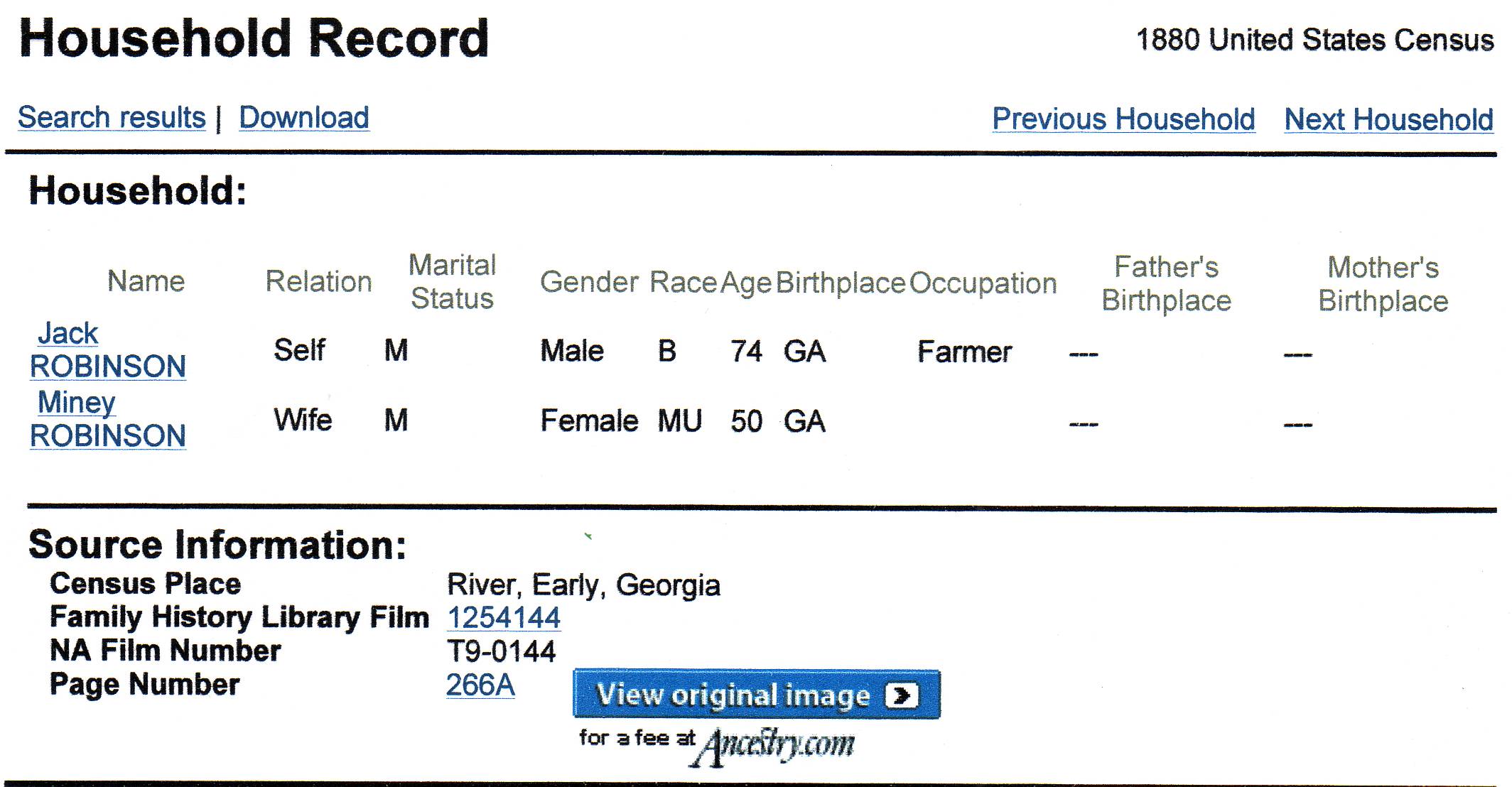Click the Father's Birthplace column header
The image size is (1512, 787).
pyautogui.click(x=1166, y=284)
